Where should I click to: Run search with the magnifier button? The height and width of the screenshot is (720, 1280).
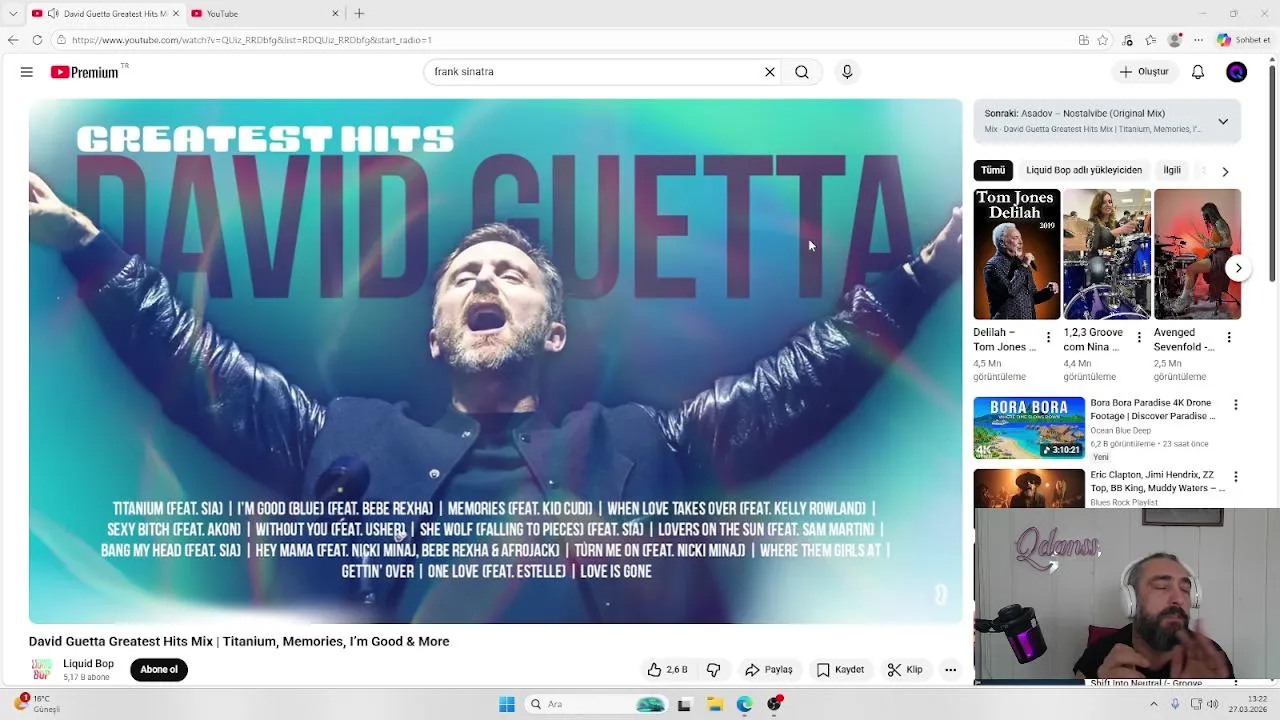coord(802,72)
